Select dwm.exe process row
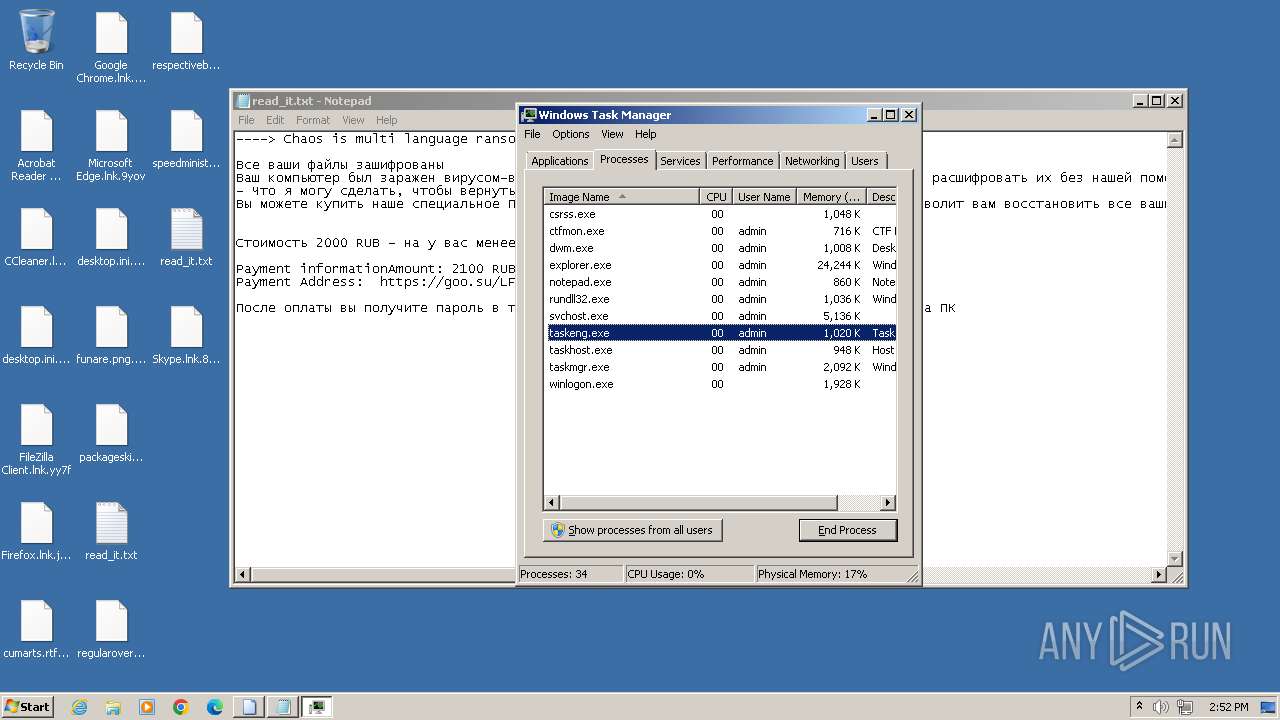This screenshot has height=720, width=1280. [x=720, y=248]
